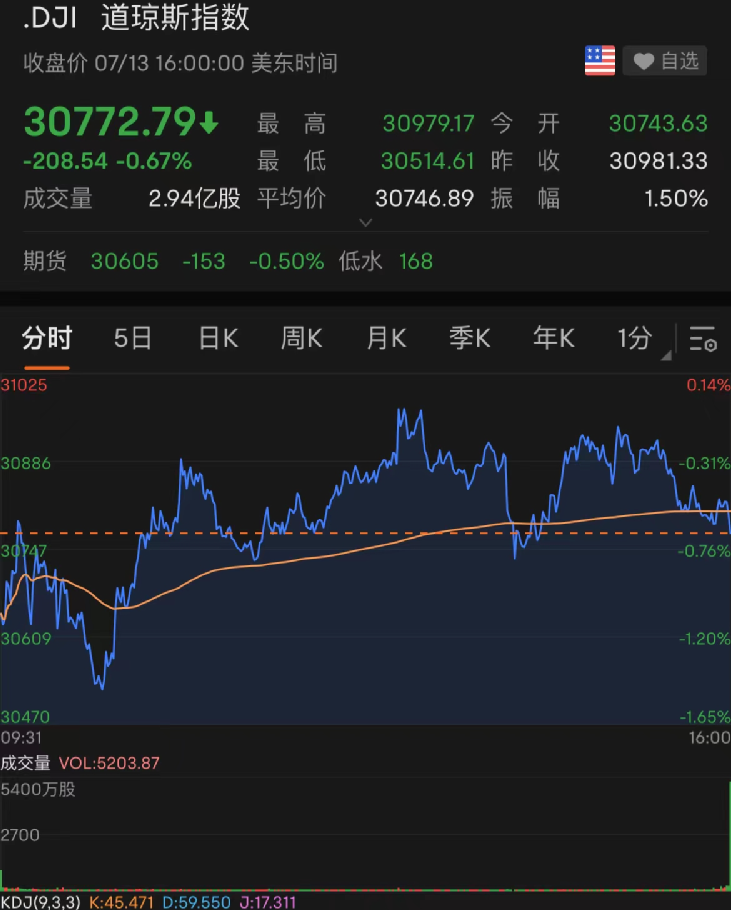Tap the 16:00 time label
Viewport: 731px width, 910px height.
[x=709, y=738]
